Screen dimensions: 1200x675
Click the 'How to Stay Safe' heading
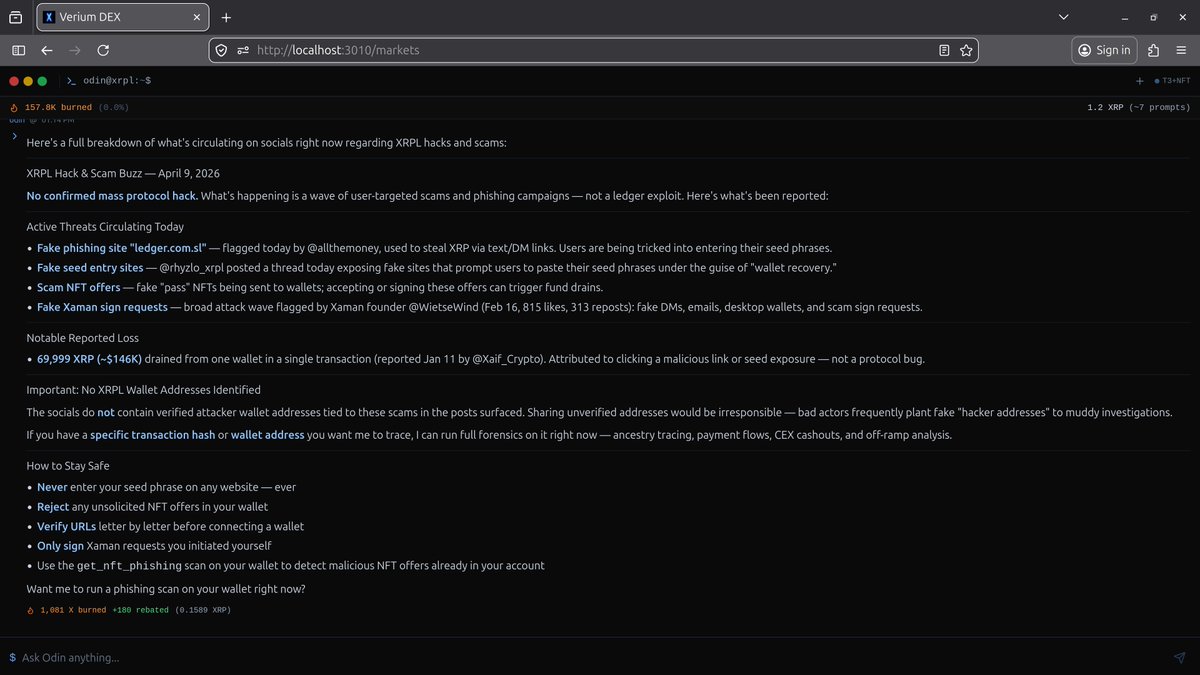[x=68, y=466]
